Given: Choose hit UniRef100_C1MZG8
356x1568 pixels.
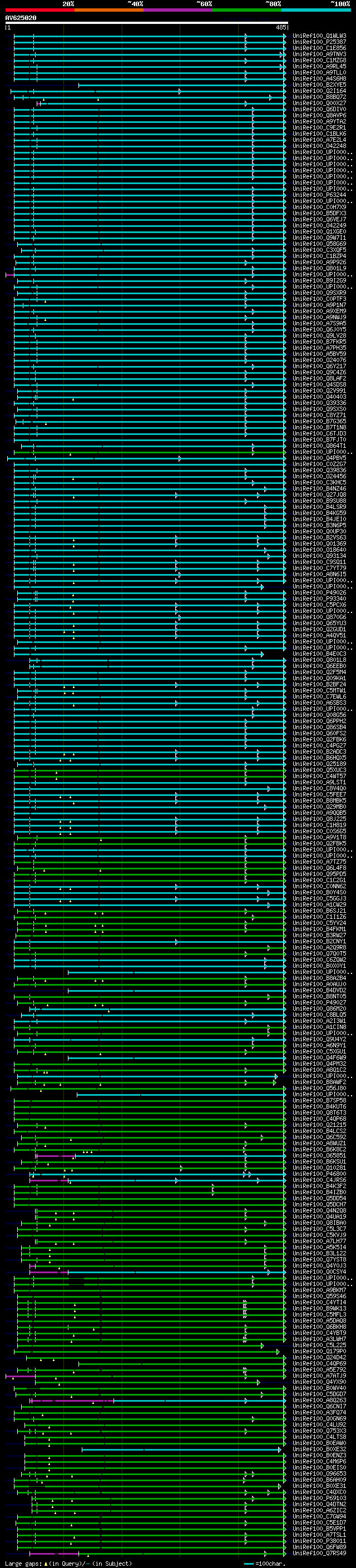Looking at the screenshot, I should [x=319, y=60].
